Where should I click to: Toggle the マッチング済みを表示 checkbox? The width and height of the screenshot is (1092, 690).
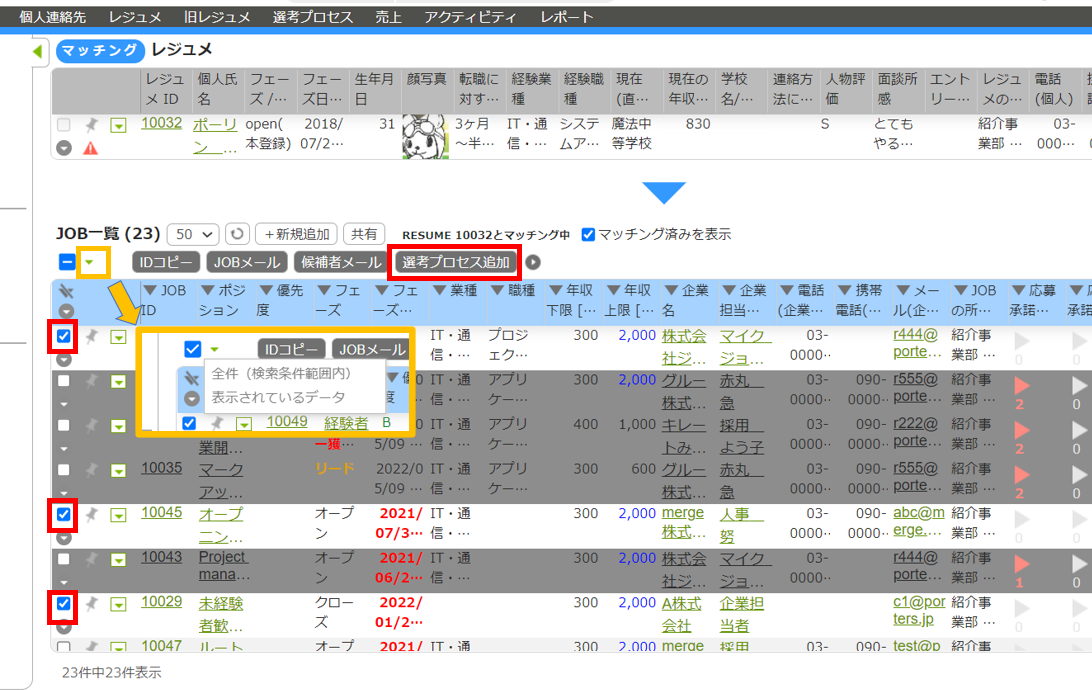tap(588, 234)
